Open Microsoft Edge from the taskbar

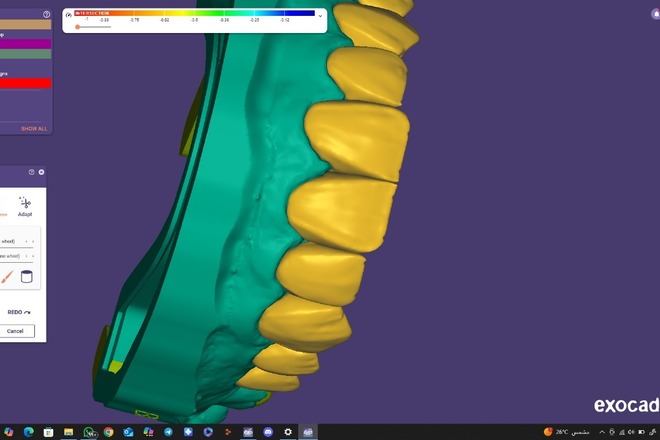[29, 432]
